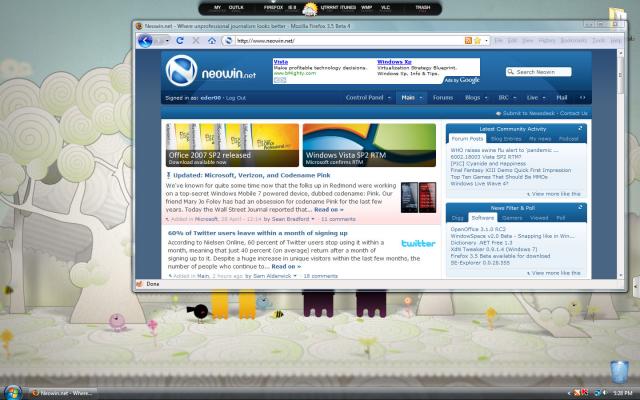Switch to the Software tab
The height and width of the screenshot is (400, 640).
click(x=482, y=218)
